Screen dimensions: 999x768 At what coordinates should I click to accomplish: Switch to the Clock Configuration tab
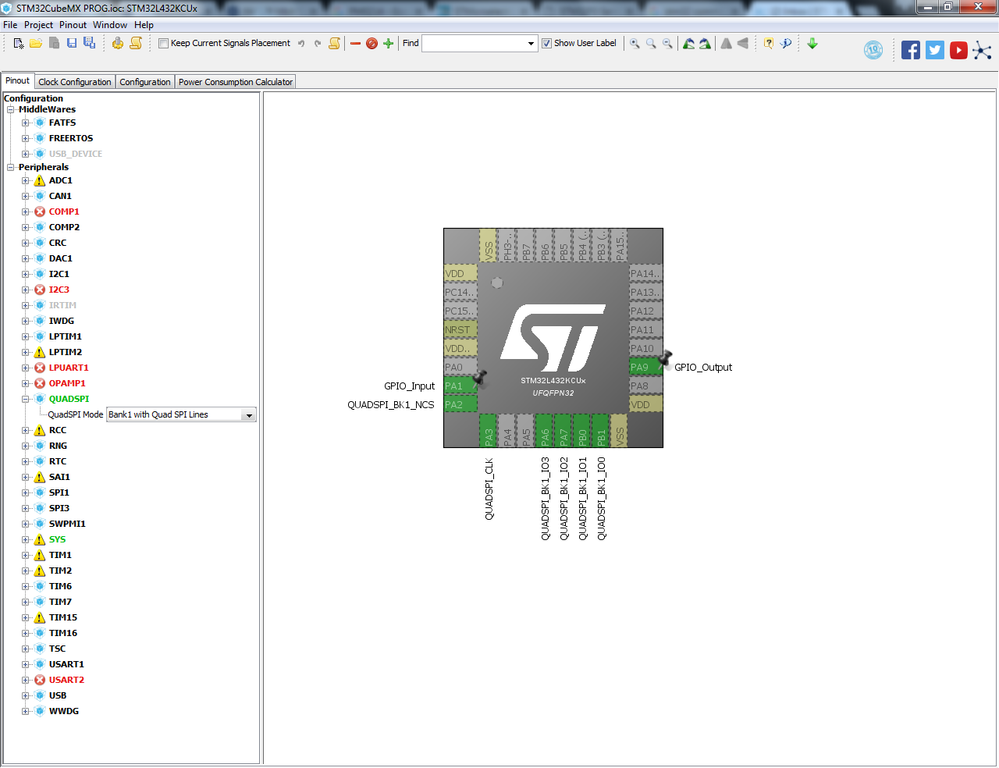point(75,82)
